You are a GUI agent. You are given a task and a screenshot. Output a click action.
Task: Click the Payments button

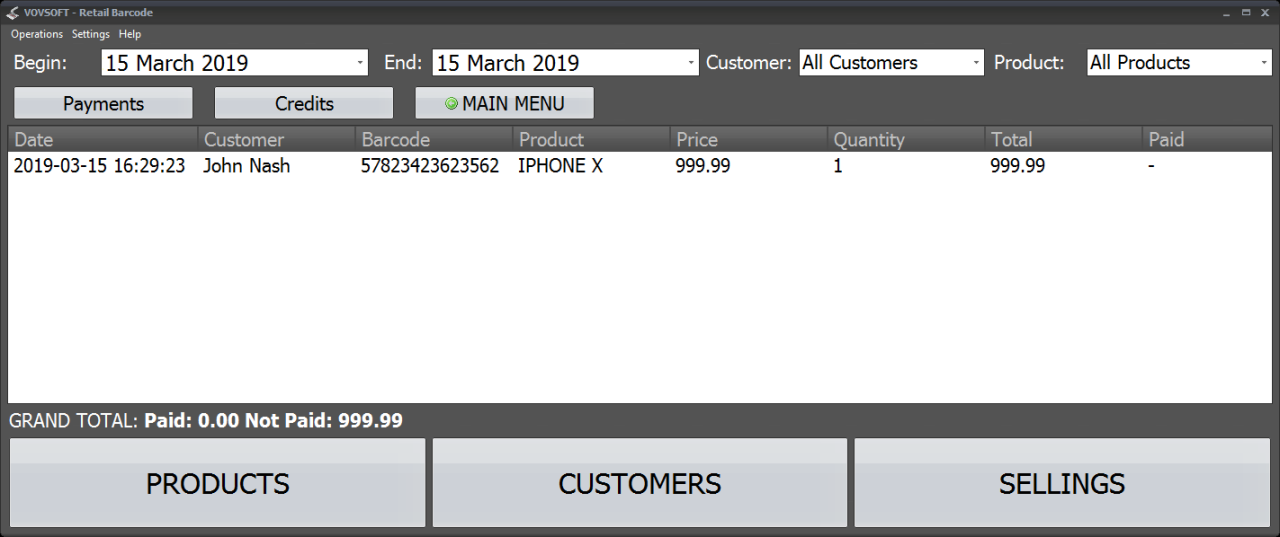coord(103,104)
